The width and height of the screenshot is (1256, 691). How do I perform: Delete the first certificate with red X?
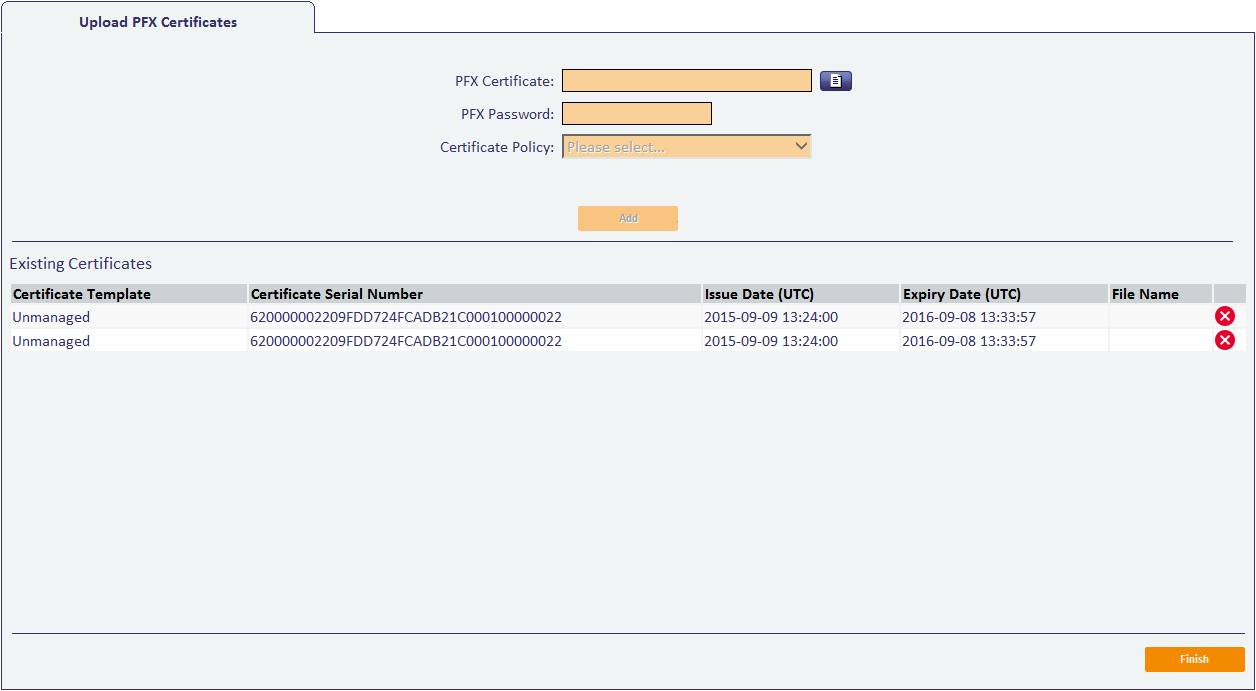[1224, 317]
